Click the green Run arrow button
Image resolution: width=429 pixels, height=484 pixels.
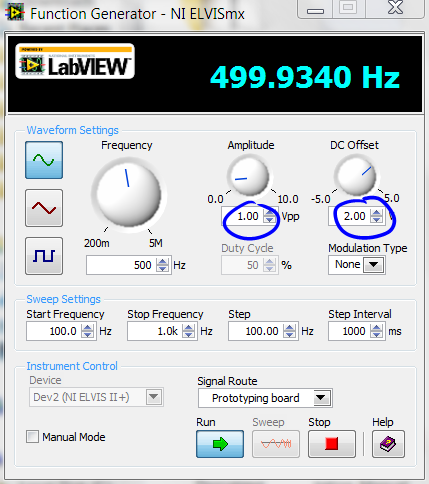point(220,444)
